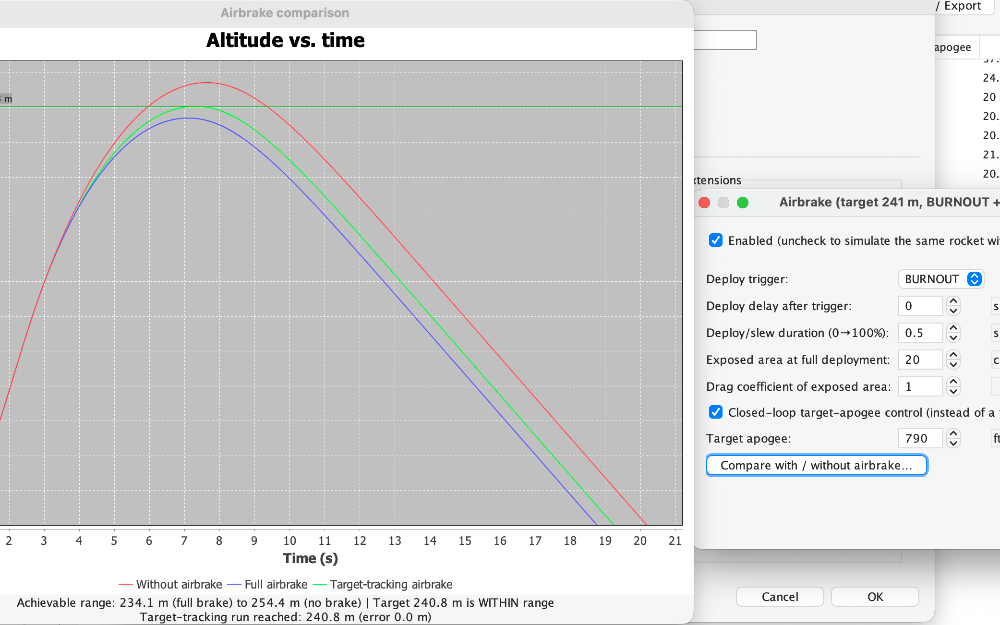1000x625 pixels.
Task: Click the Without airbrake legend entry
Action: click(170, 584)
